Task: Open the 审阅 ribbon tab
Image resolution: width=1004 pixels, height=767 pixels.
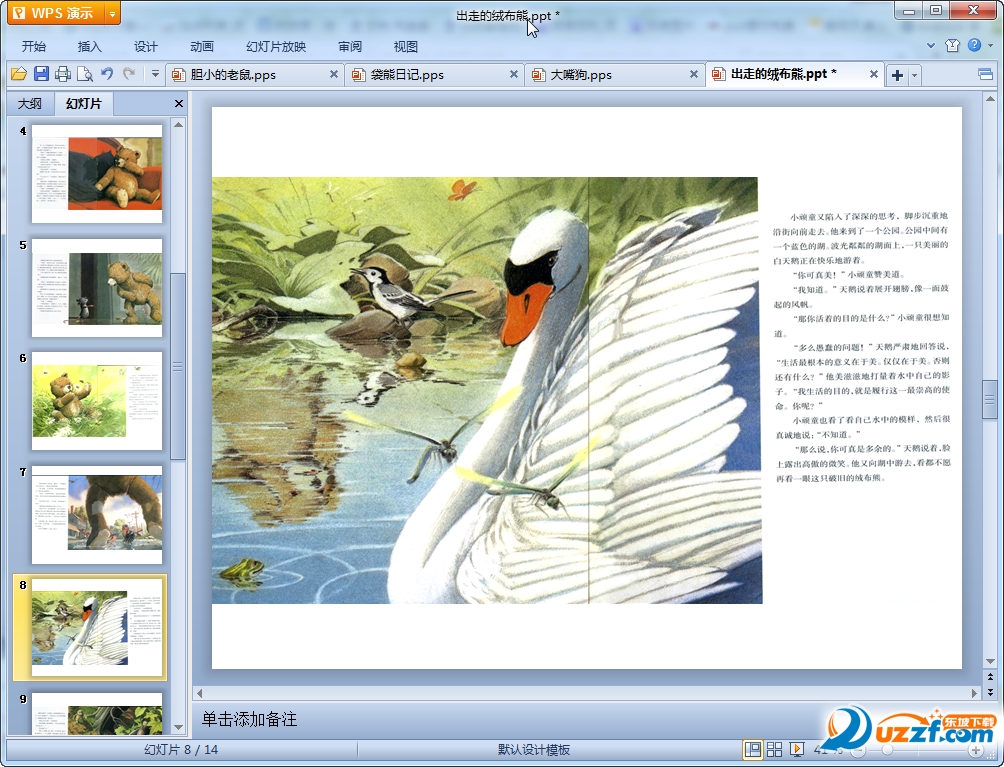Action: point(350,47)
